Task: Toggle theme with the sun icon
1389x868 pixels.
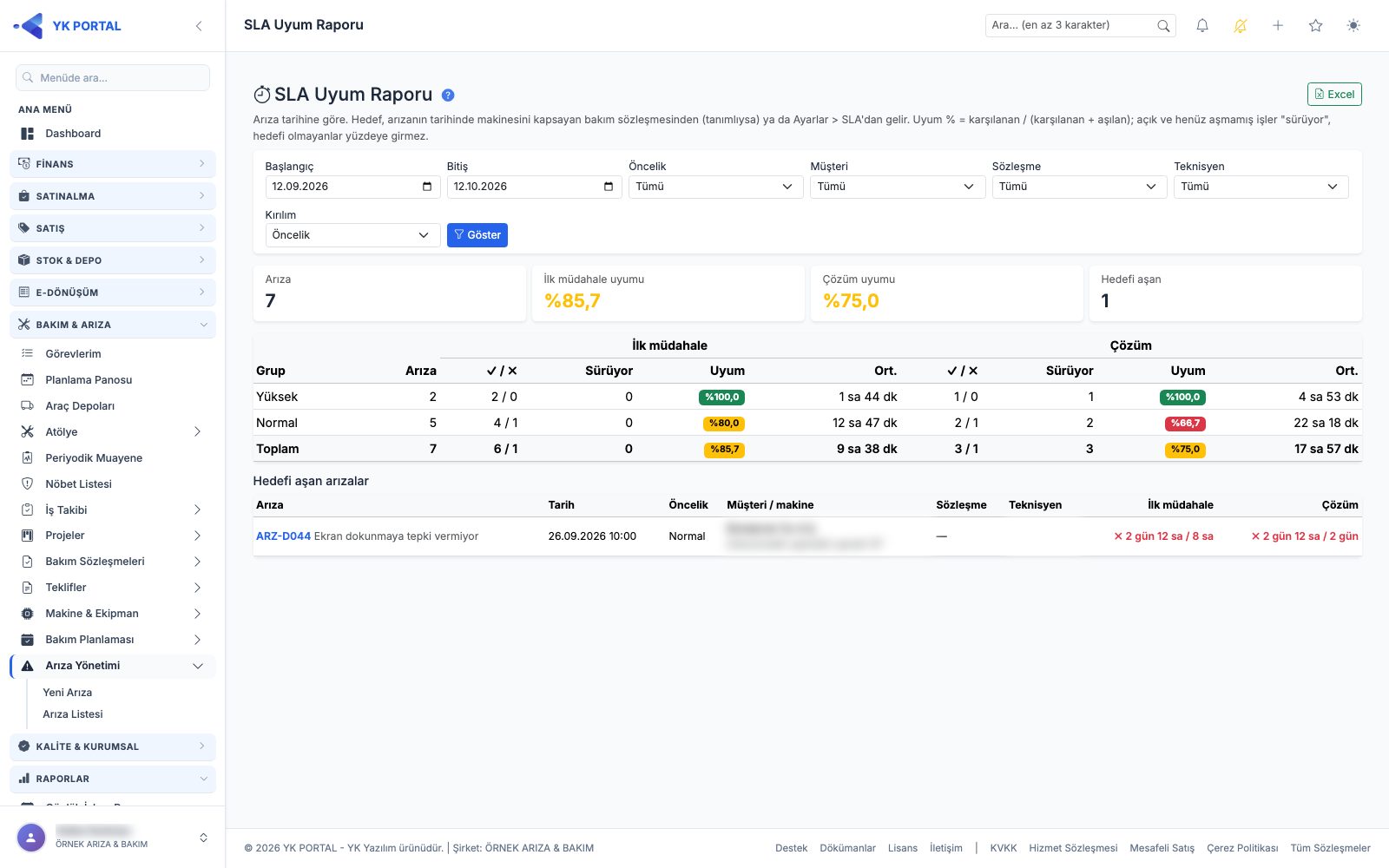Action: 1353,26
